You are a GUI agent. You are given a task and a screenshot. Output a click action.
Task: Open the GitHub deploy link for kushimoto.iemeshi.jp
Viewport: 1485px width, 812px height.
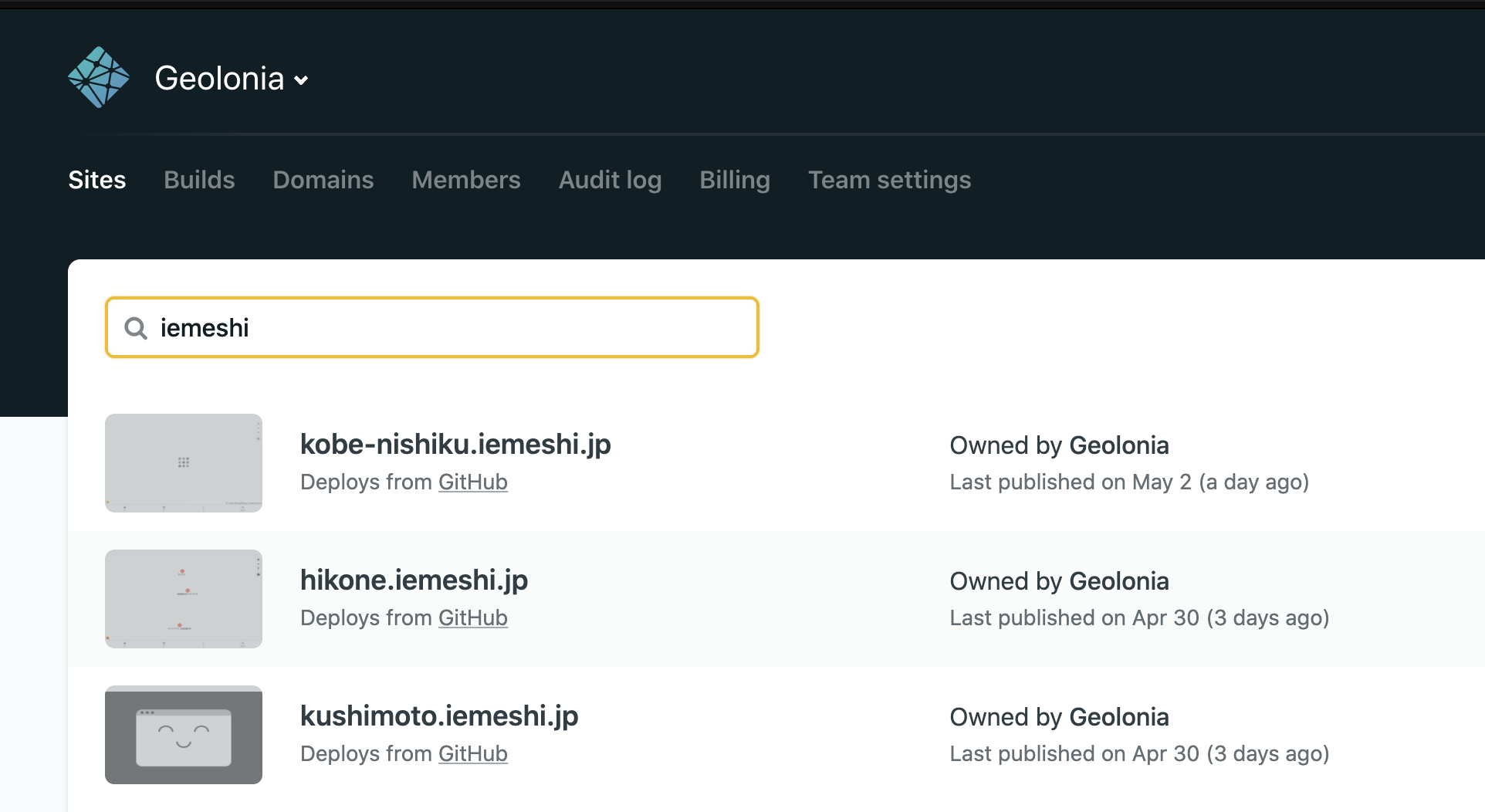coord(472,754)
